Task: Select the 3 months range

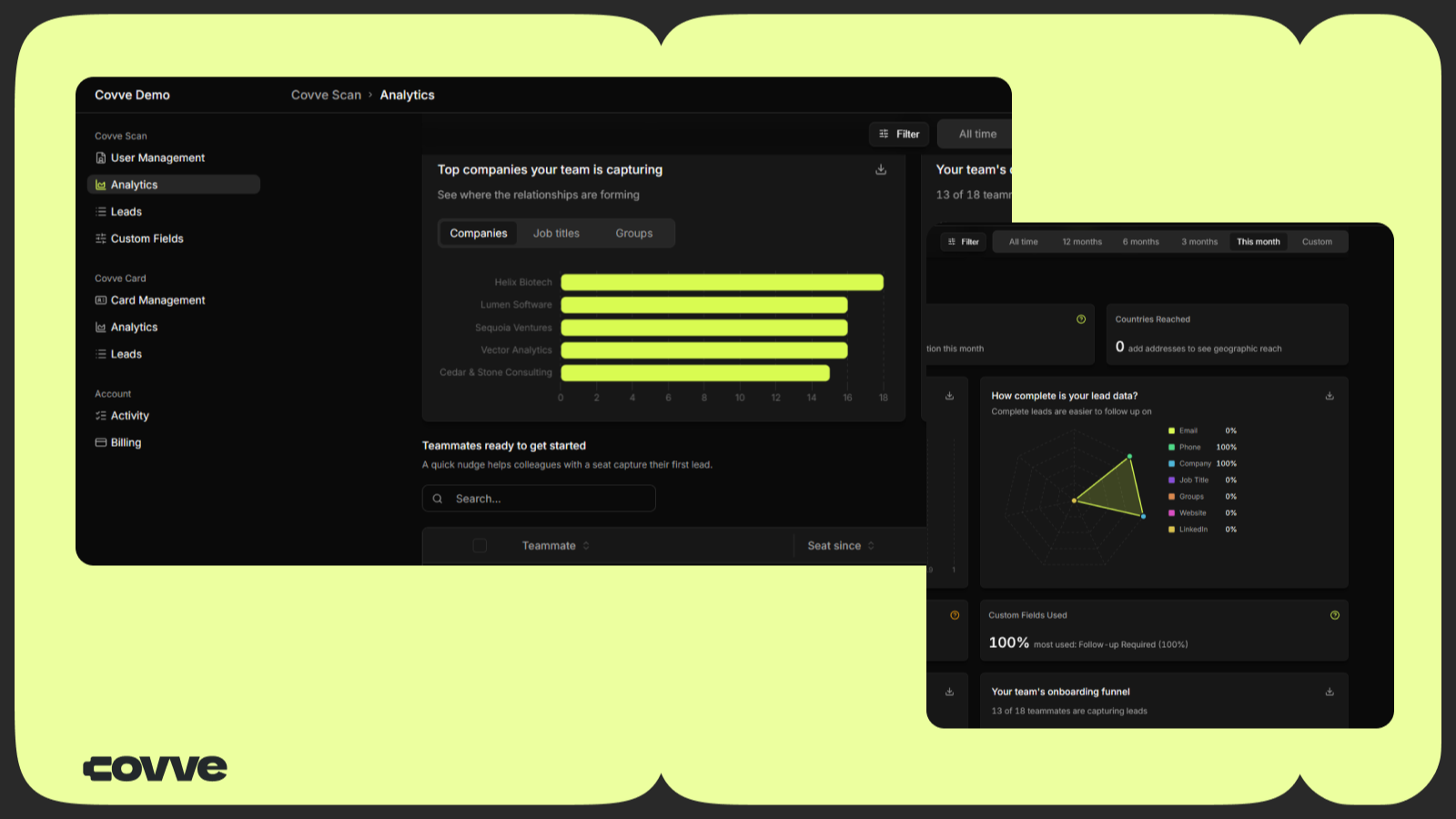Action: tap(1199, 242)
